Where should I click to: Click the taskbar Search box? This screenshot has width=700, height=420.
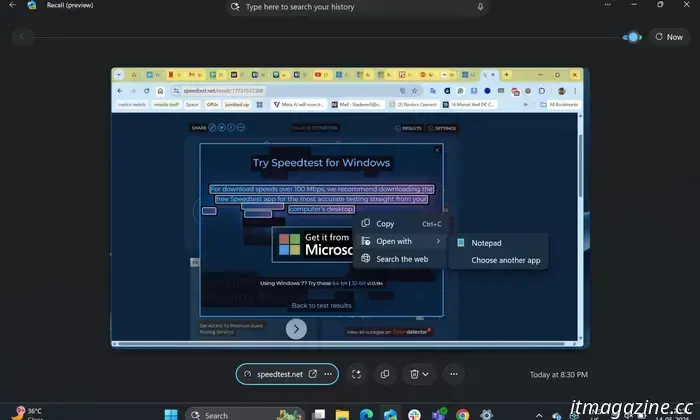245,414
